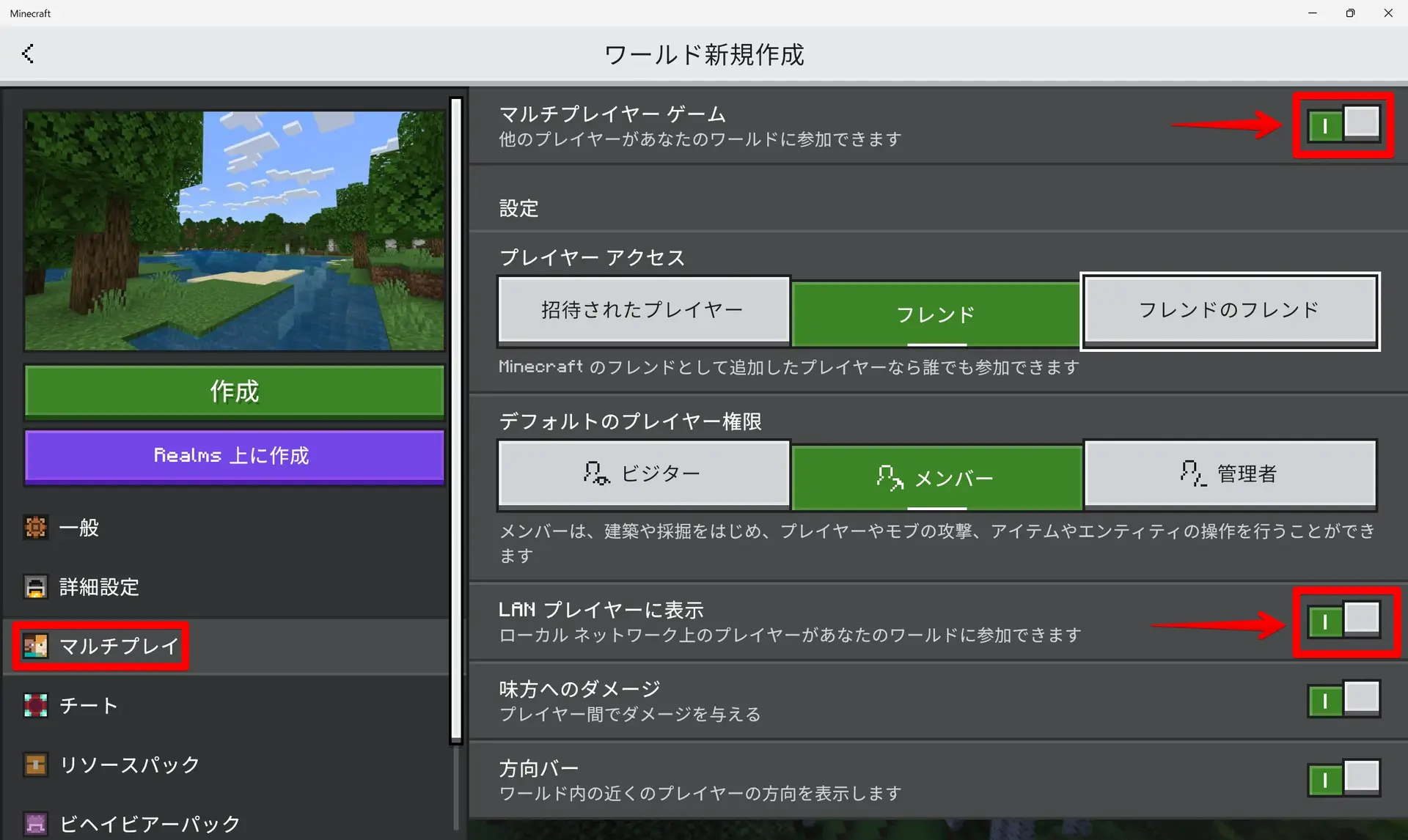Click the リソースパック chest icon
This screenshot has height=840, width=1408.
(35, 765)
